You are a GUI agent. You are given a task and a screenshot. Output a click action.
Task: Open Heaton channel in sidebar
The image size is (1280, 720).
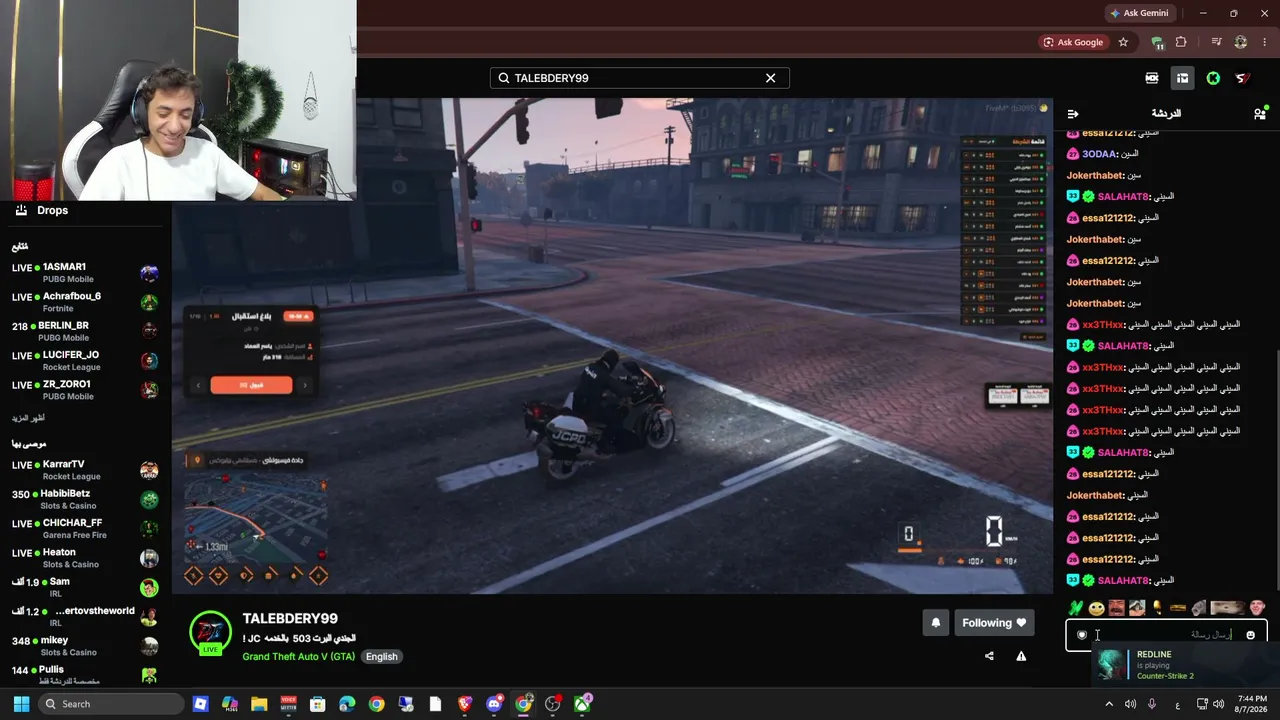(85, 558)
